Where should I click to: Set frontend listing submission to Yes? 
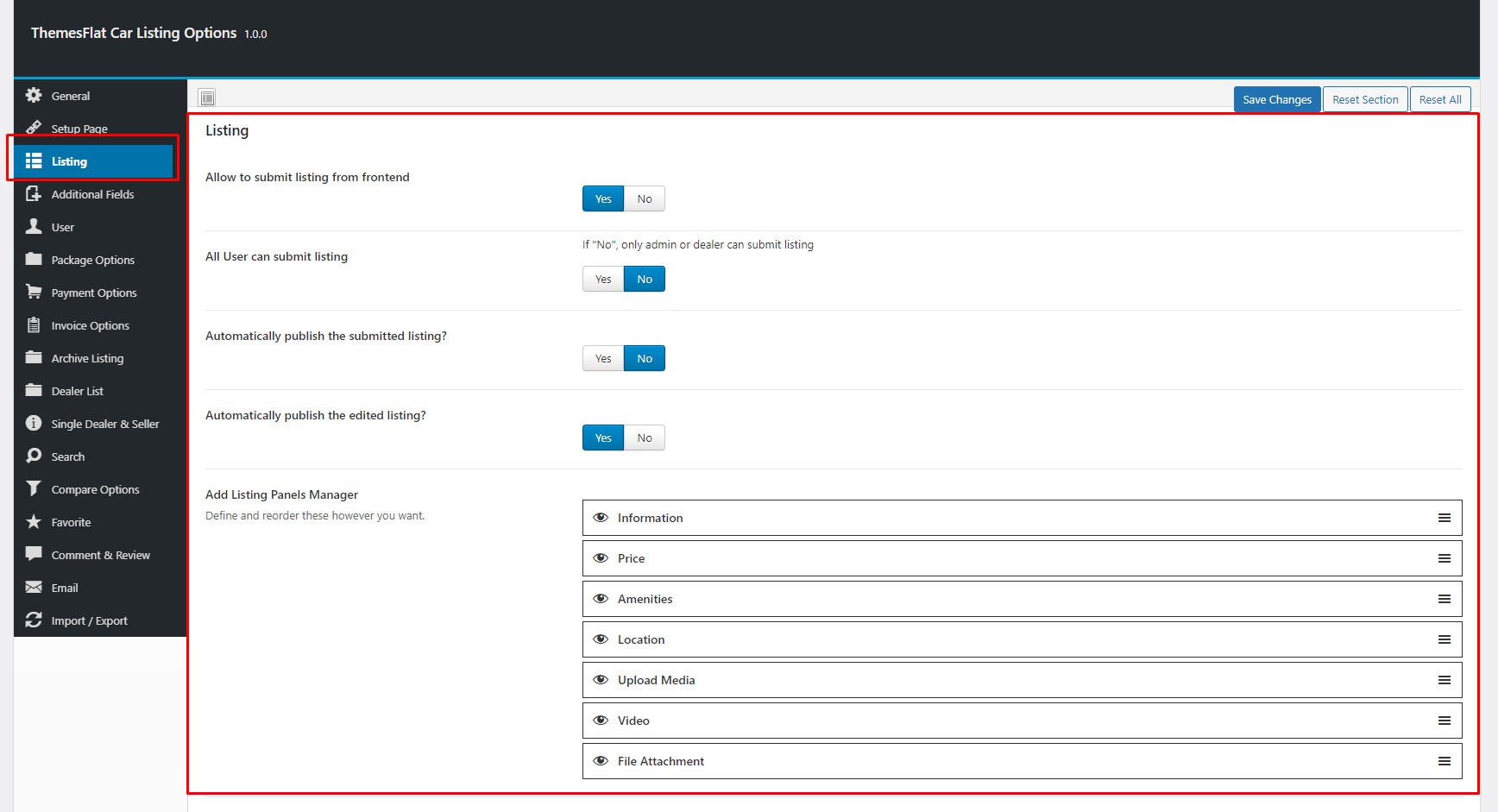pyautogui.click(x=603, y=198)
